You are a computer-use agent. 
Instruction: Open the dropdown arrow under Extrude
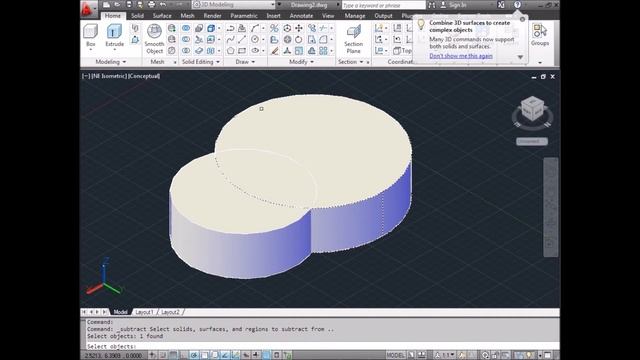[x=114, y=49]
